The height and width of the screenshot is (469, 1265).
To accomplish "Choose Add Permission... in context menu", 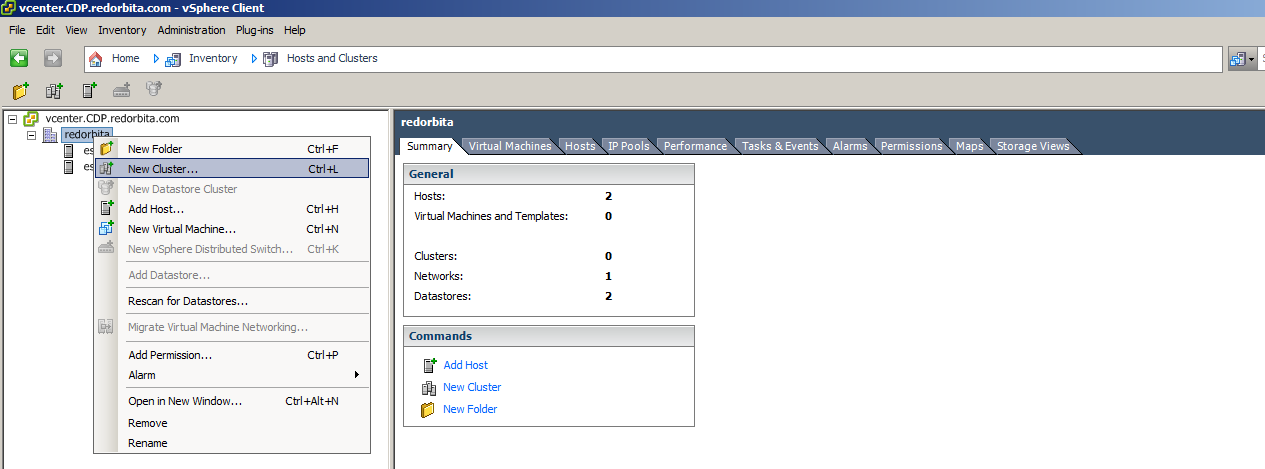I will pyautogui.click(x=232, y=355).
